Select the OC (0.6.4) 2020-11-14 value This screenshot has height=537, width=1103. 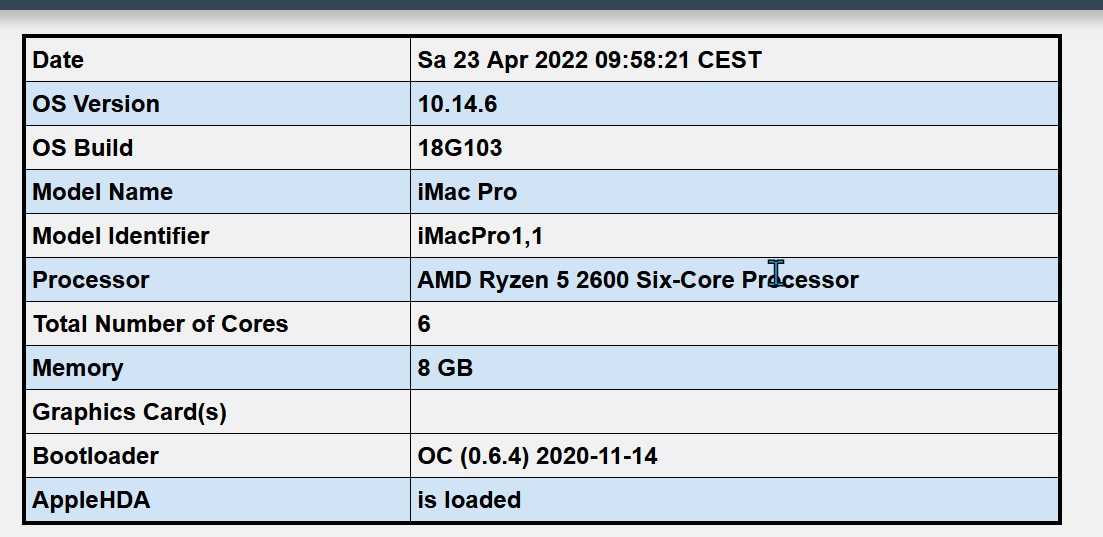[x=537, y=456]
